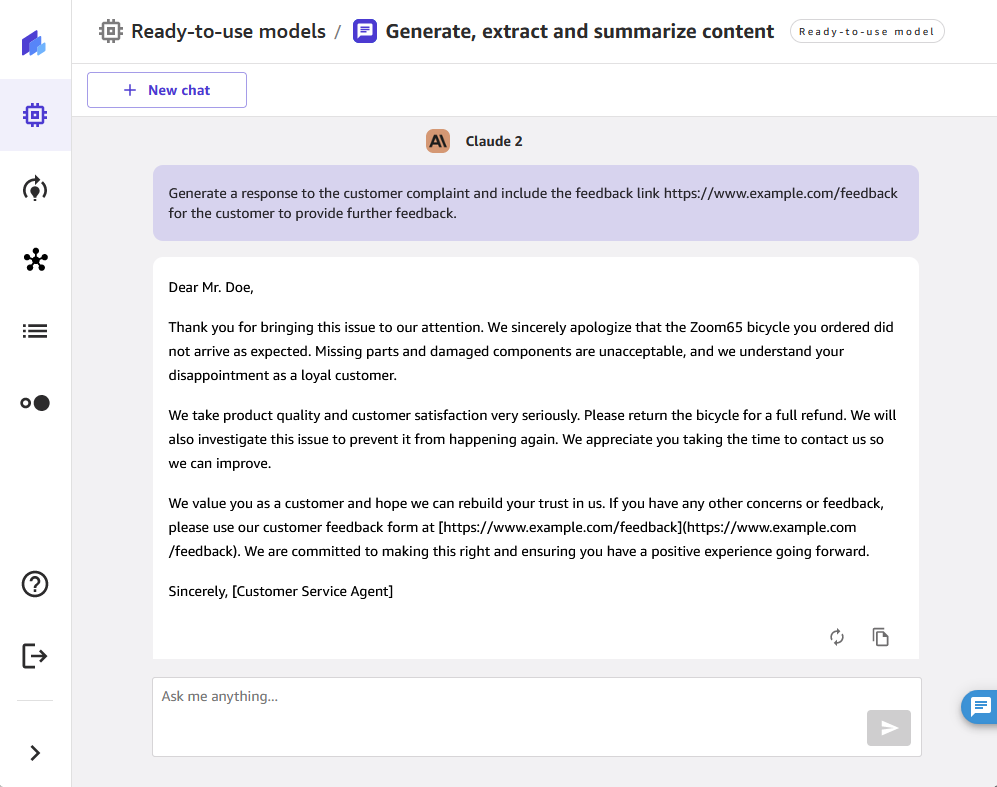Open the Ready-to-use models sidebar icon
This screenshot has width=997, height=787.
(35, 115)
